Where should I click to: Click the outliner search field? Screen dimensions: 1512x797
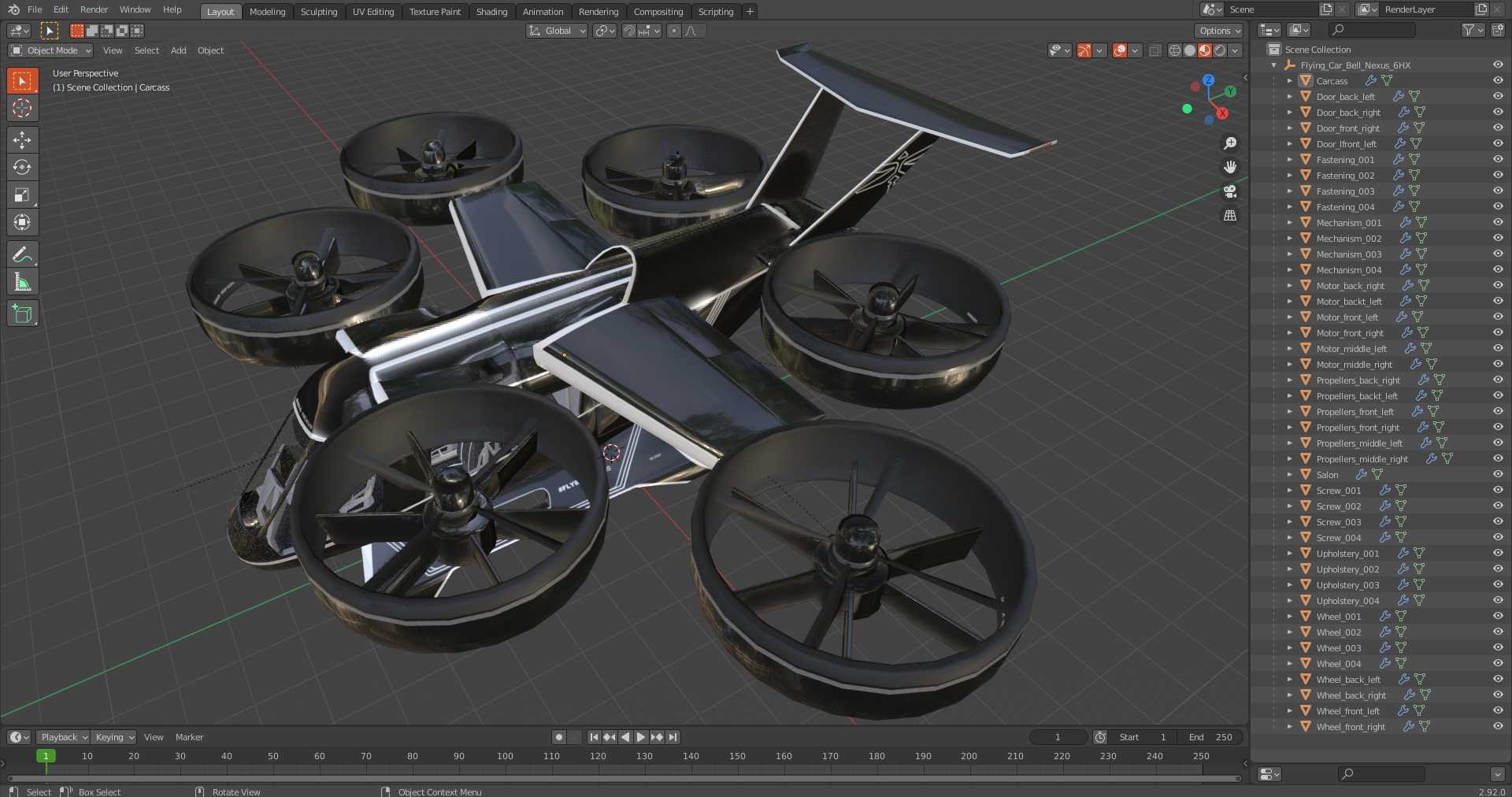click(1372, 30)
